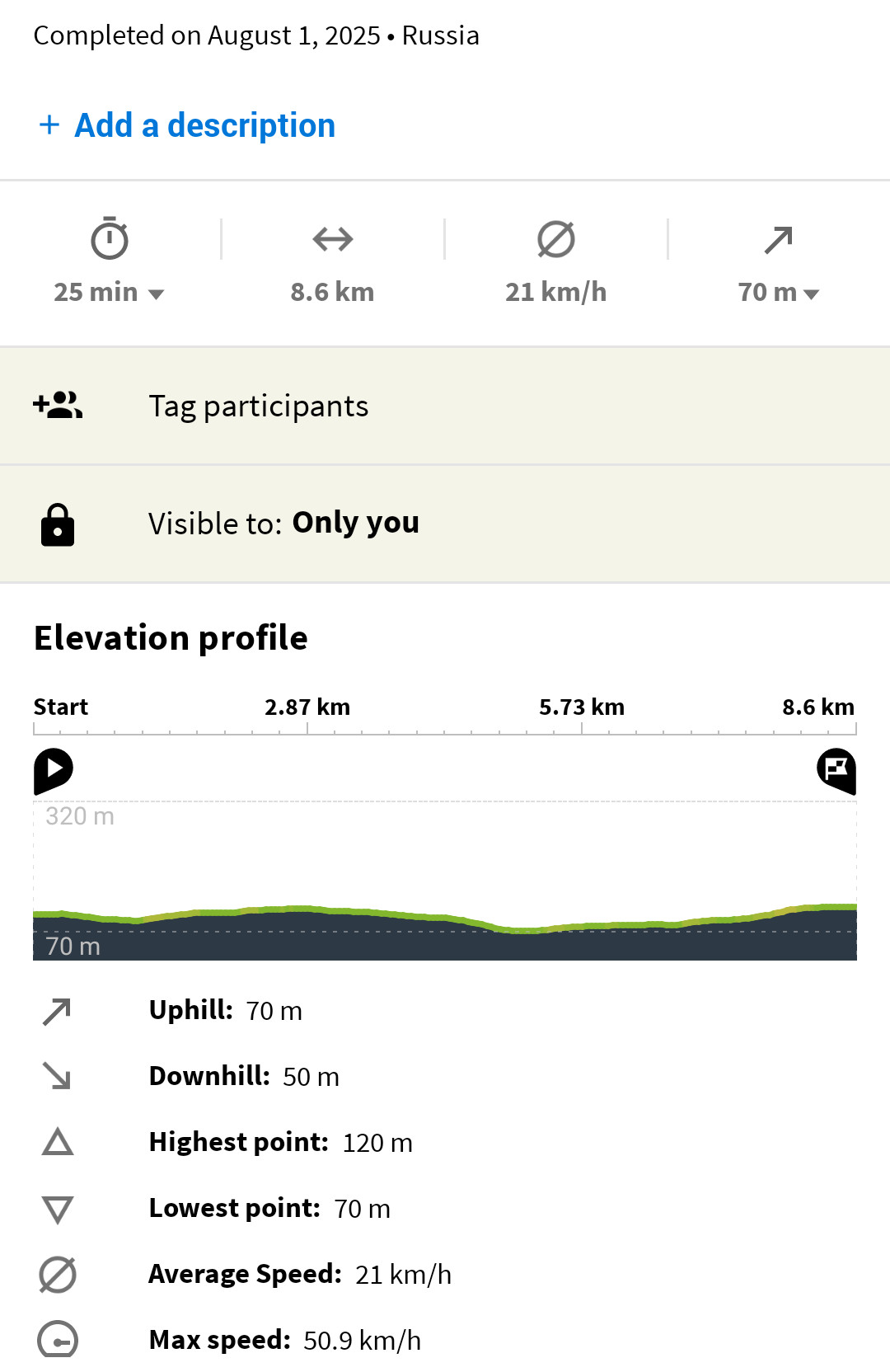Open the Visible to Only you setting
890x1372 pixels.
pos(445,524)
